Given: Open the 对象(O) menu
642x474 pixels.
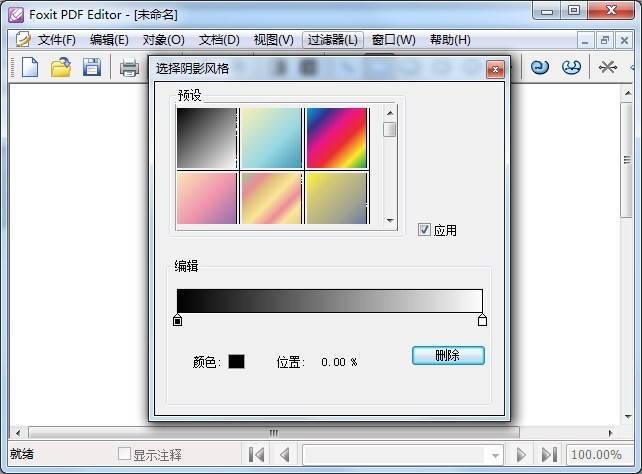Looking at the screenshot, I should pos(163,40).
